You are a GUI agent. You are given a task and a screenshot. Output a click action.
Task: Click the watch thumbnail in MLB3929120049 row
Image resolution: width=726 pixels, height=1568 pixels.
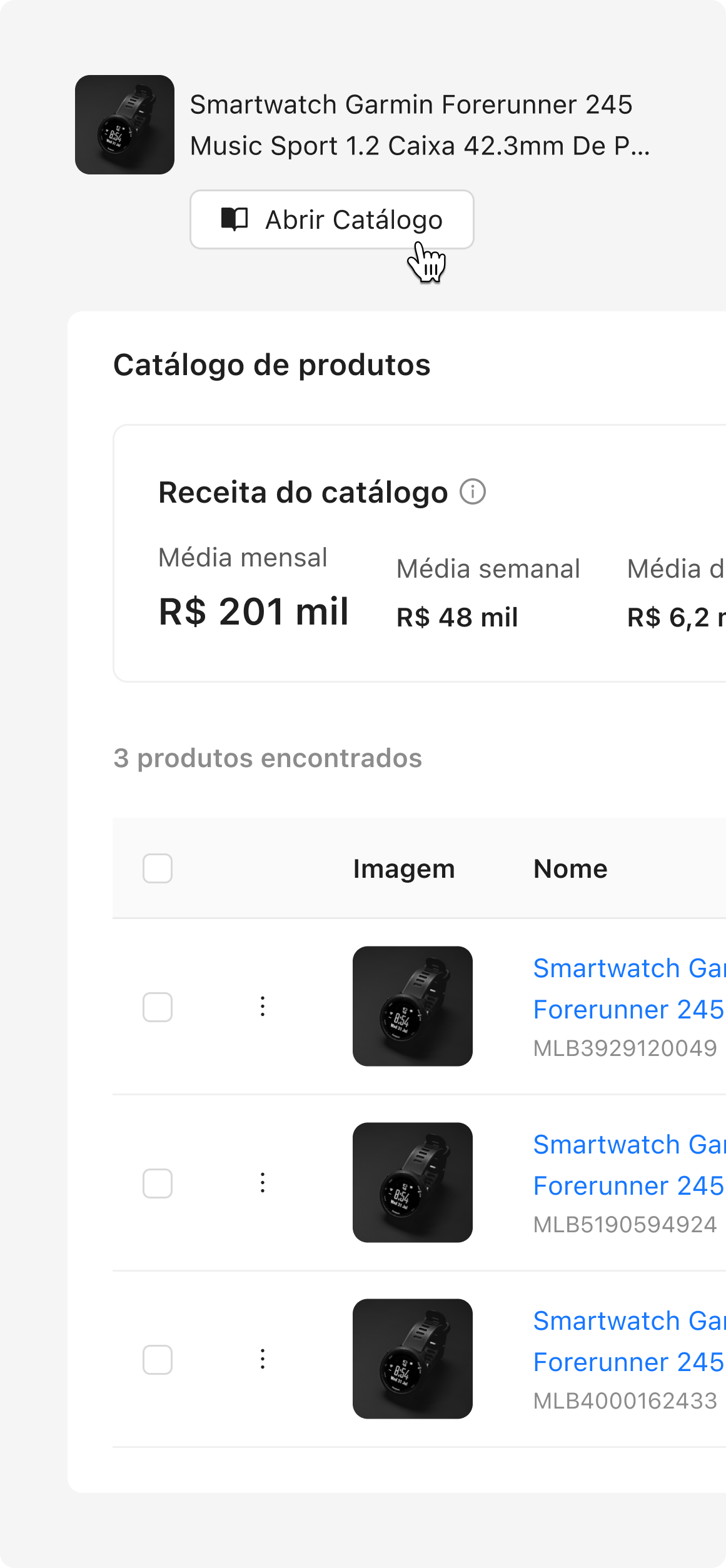[x=413, y=1006]
